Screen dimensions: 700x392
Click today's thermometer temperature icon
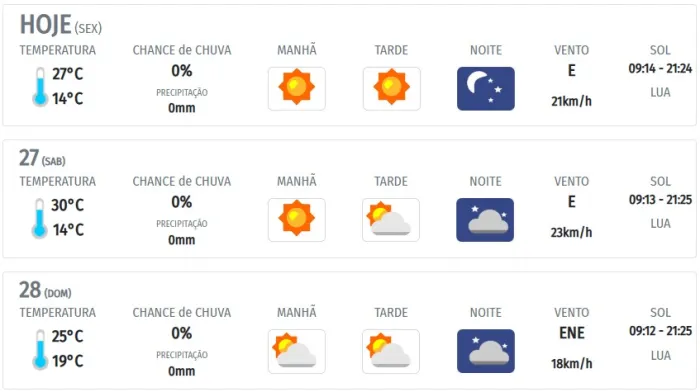[40, 87]
